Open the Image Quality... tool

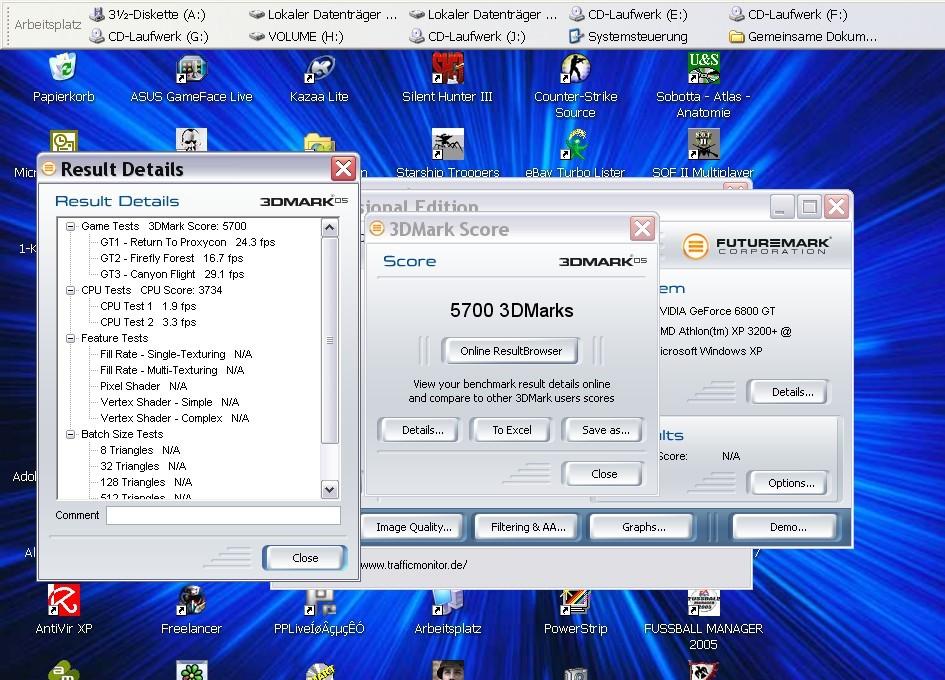414,527
